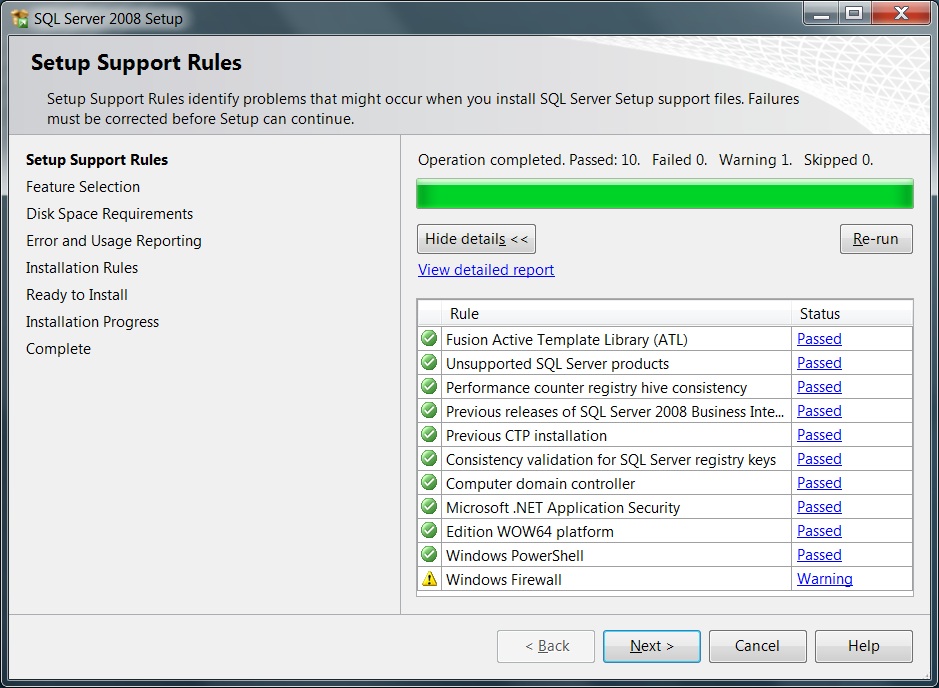Click the SQL Server Setup title bar icon
Viewport: 939px width, 688px height.
pos(20,18)
